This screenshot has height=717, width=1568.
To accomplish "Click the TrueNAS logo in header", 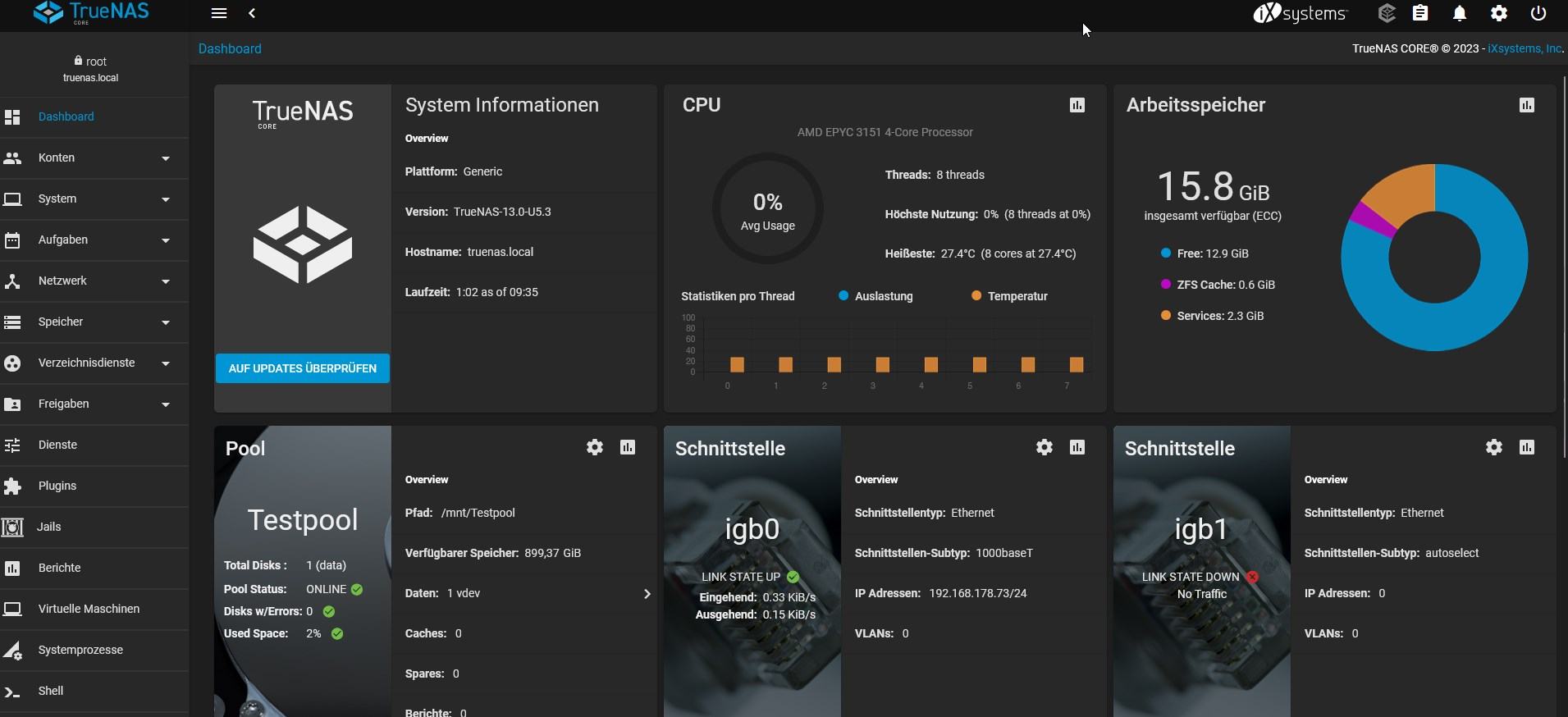I will pos(91,13).
